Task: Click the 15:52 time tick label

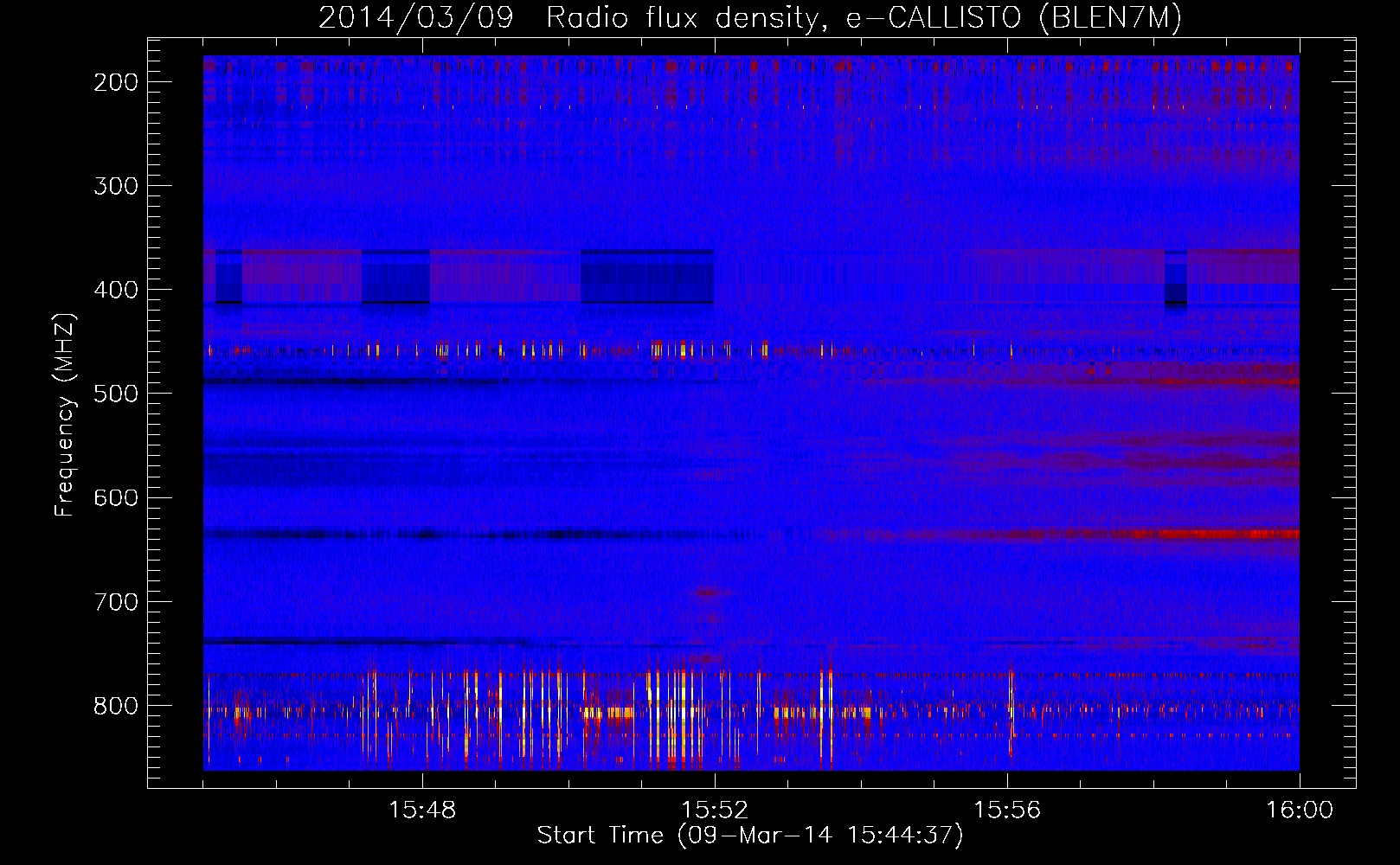Action: tap(715, 811)
